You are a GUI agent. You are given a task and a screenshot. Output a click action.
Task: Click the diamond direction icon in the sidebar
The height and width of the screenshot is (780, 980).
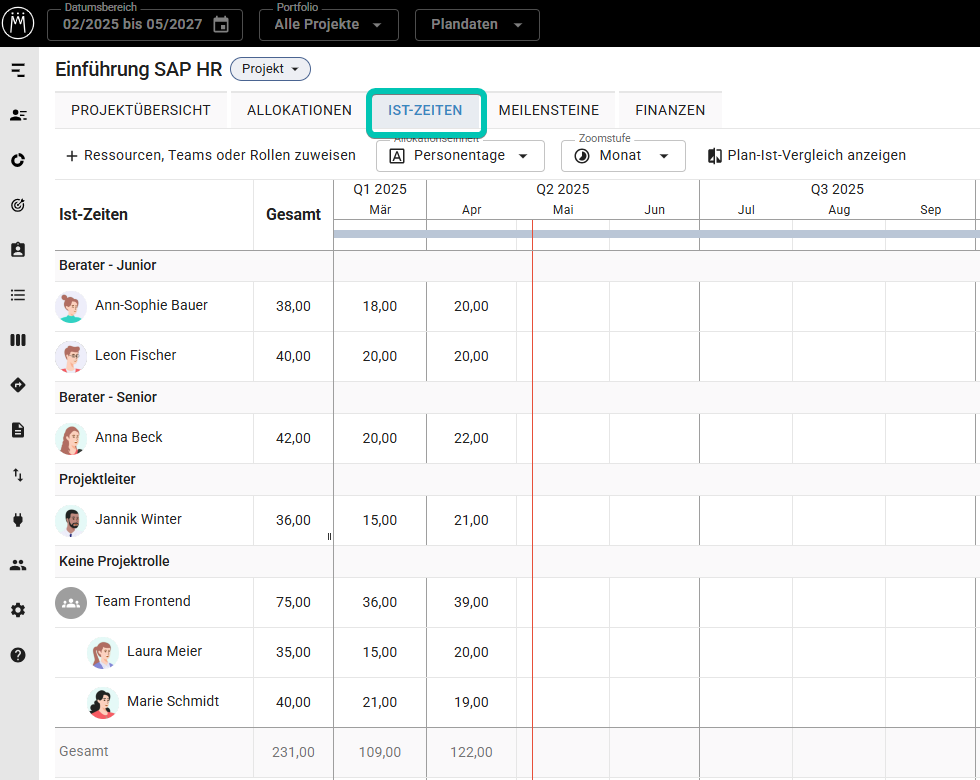[18, 385]
